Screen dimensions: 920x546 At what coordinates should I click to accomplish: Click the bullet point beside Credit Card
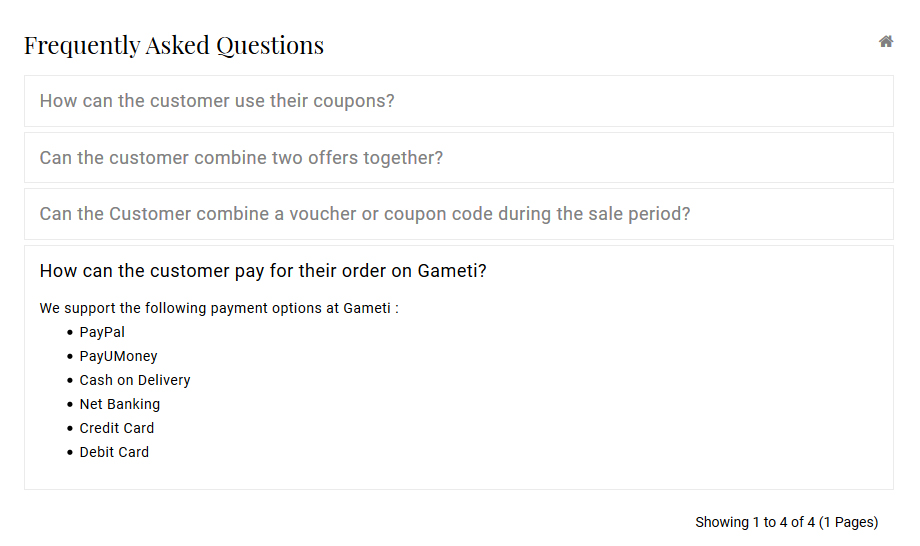coord(70,429)
